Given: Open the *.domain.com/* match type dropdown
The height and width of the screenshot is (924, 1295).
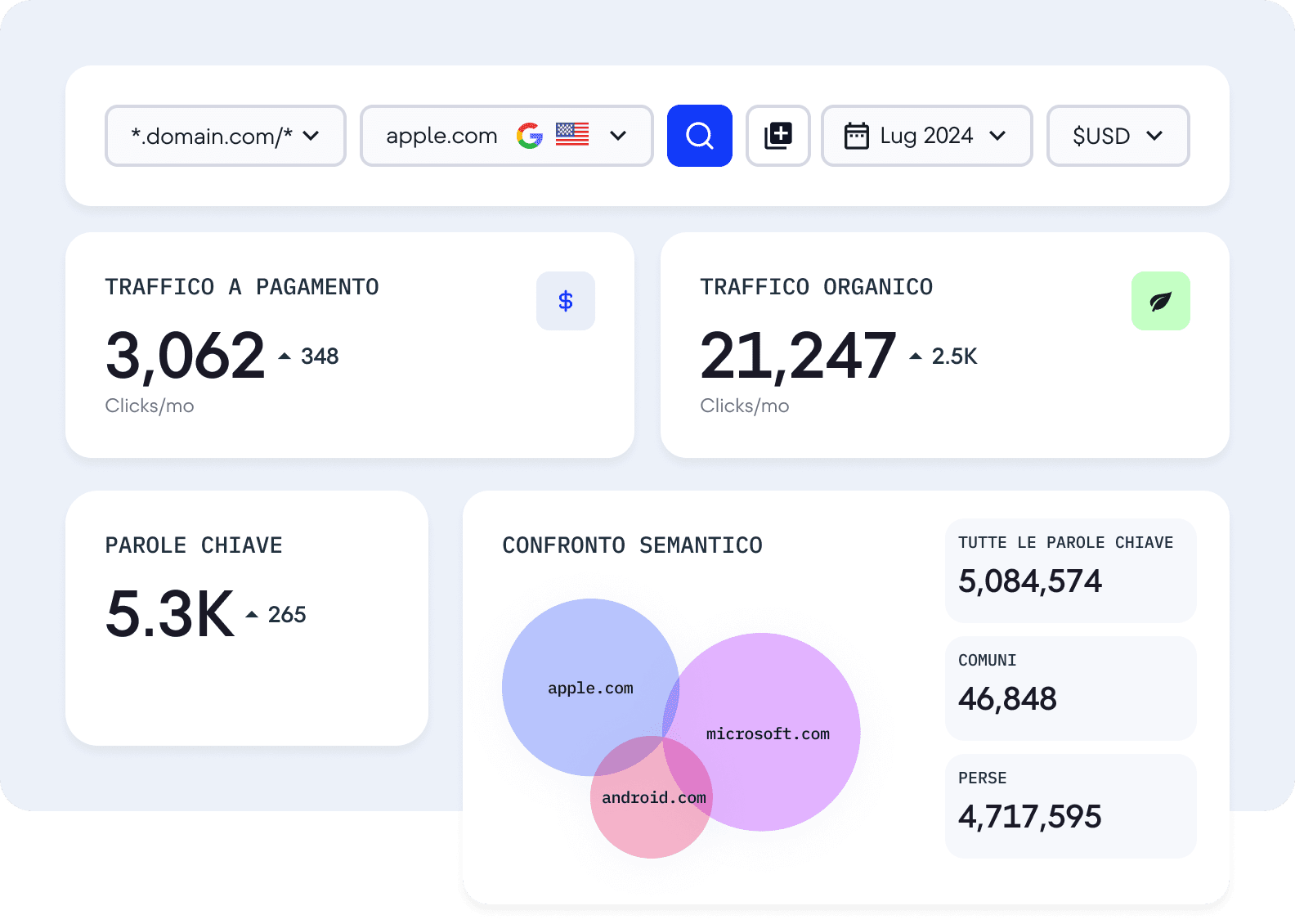Looking at the screenshot, I should coord(226,136).
